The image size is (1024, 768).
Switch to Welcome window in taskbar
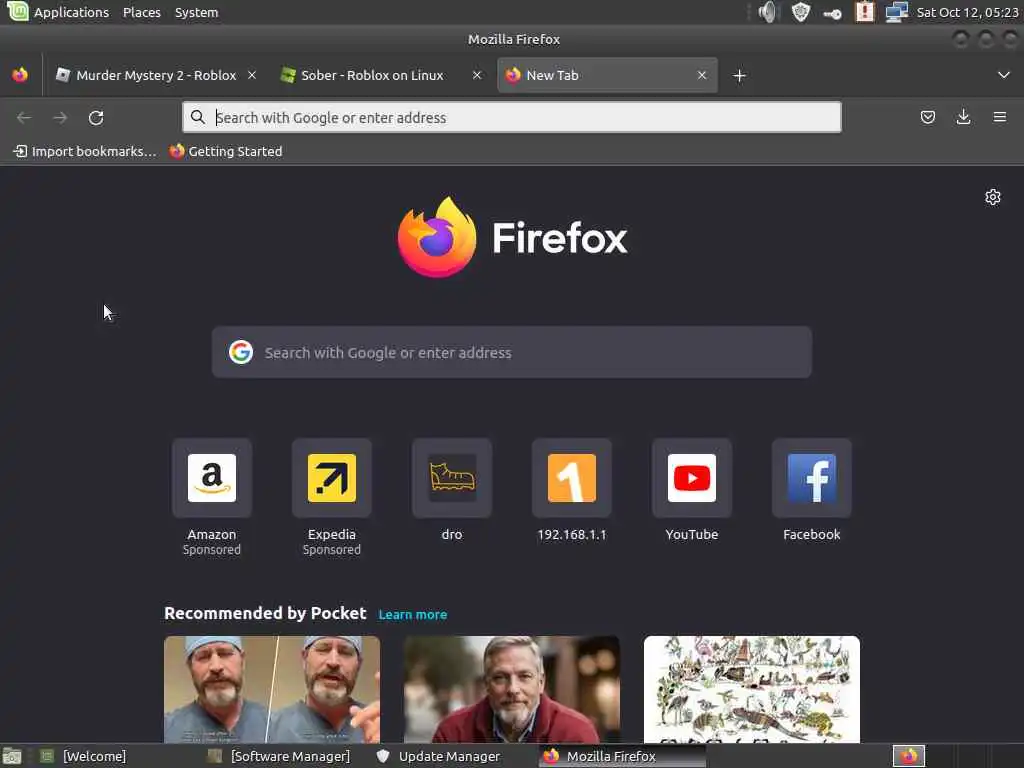pos(84,757)
